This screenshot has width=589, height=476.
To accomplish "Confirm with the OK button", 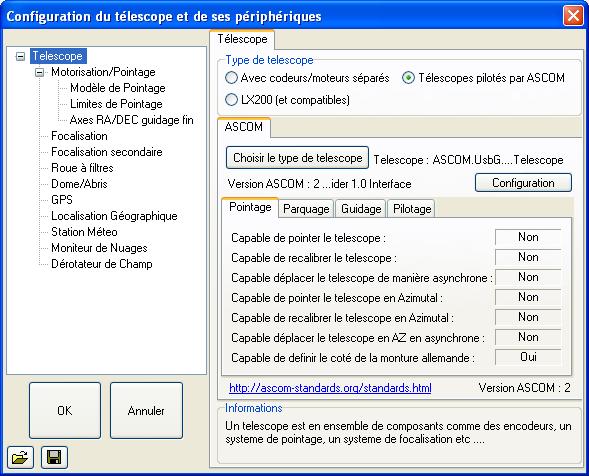I will click(65, 411).
